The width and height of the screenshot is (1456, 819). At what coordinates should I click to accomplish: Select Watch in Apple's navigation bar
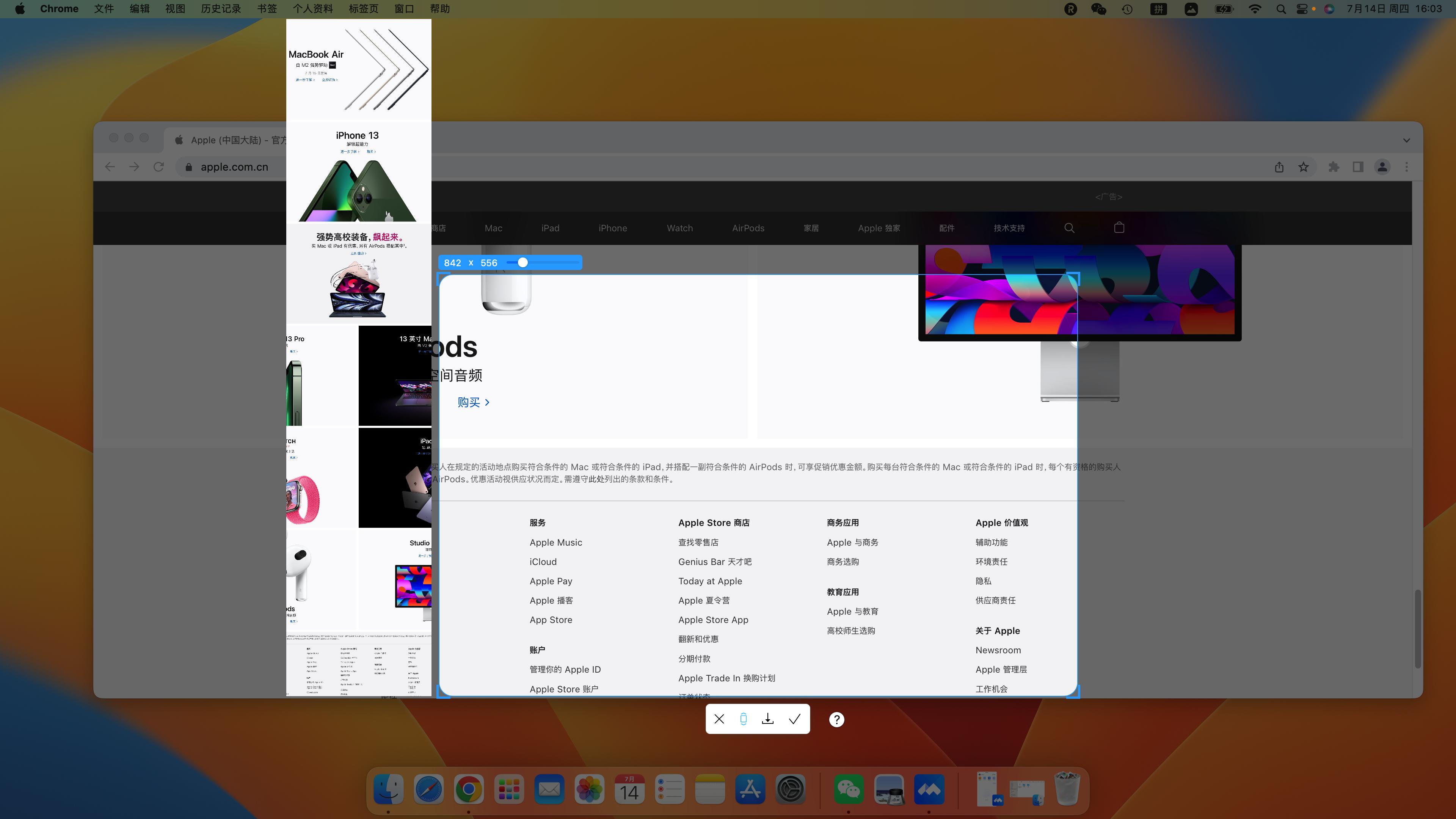(x=679, y=228)
